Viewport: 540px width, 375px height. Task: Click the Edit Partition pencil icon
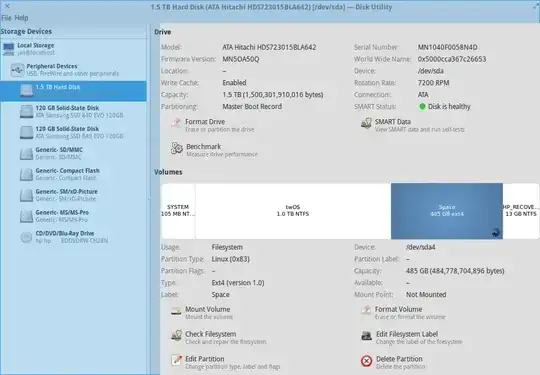click(177, 360)
